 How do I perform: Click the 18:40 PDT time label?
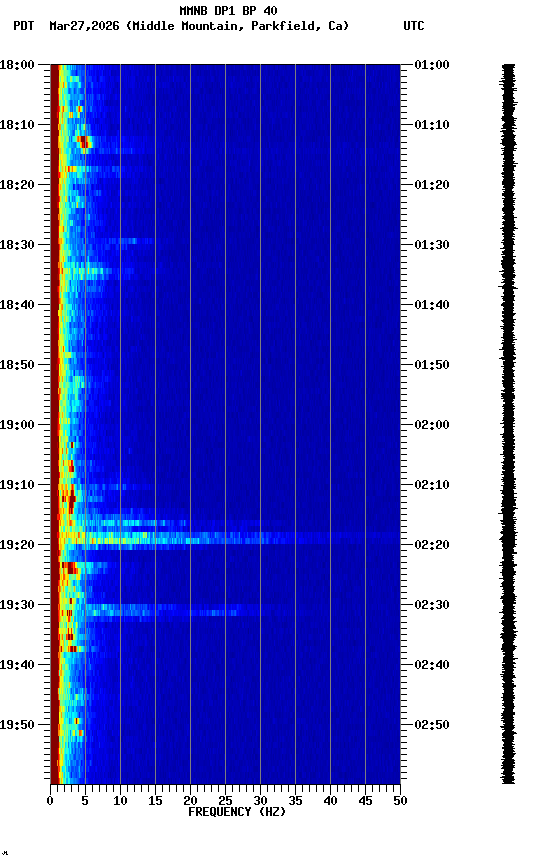click(17, 305)
